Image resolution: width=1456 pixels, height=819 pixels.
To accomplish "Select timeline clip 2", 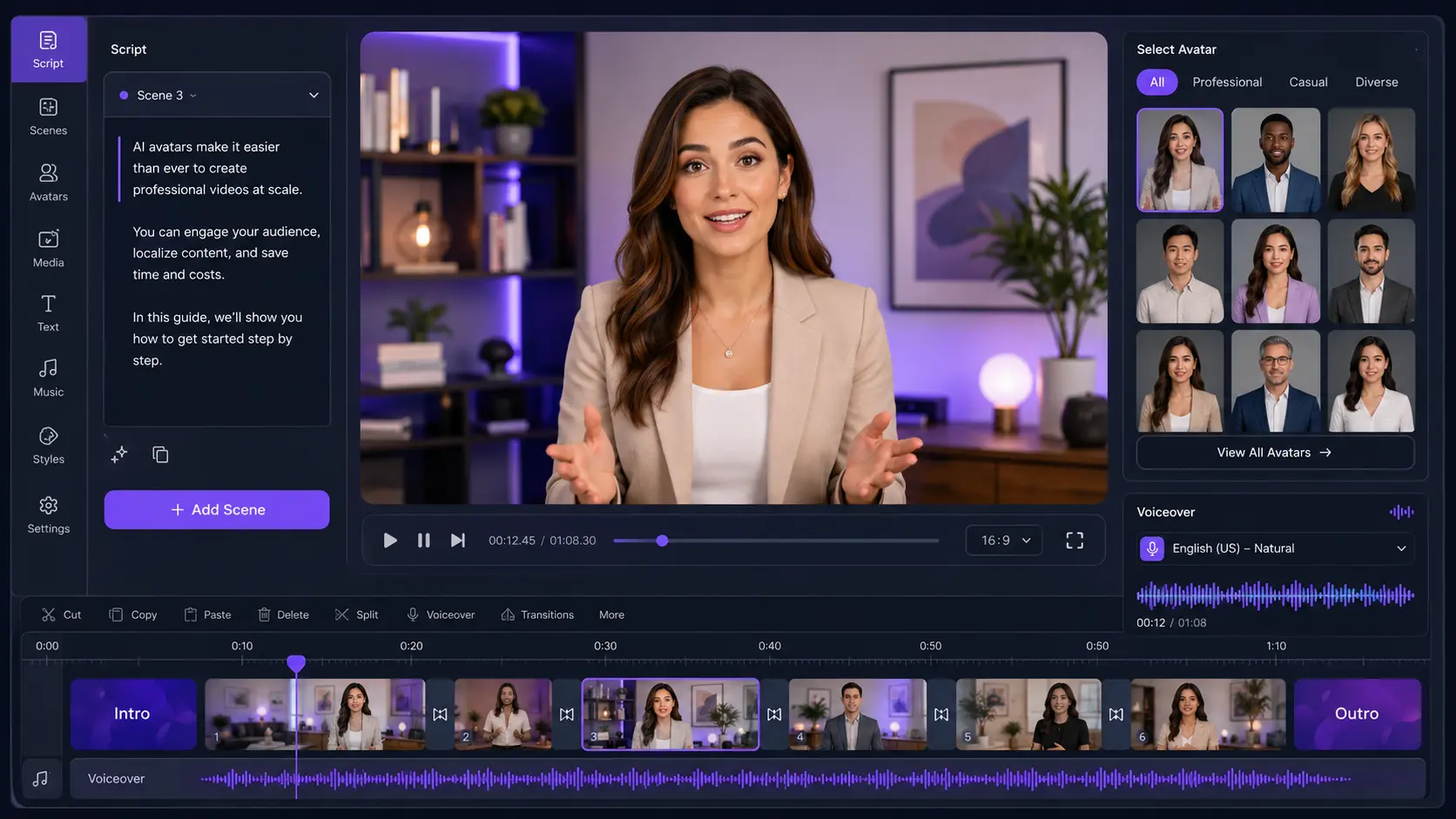I will point(503,714).
